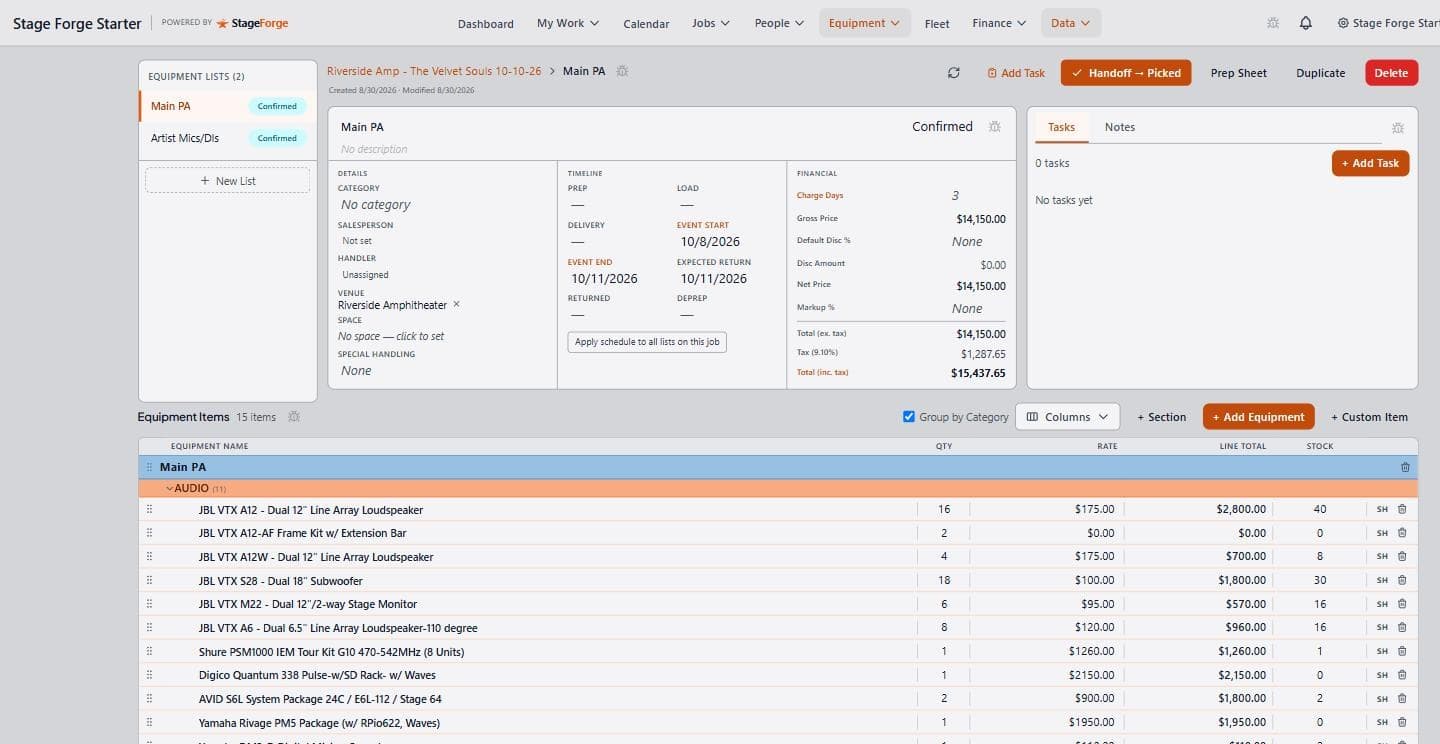Grab drag handle of Main PA section
This screenshot has height=744, width=1440.
click(x=149, y=467)
